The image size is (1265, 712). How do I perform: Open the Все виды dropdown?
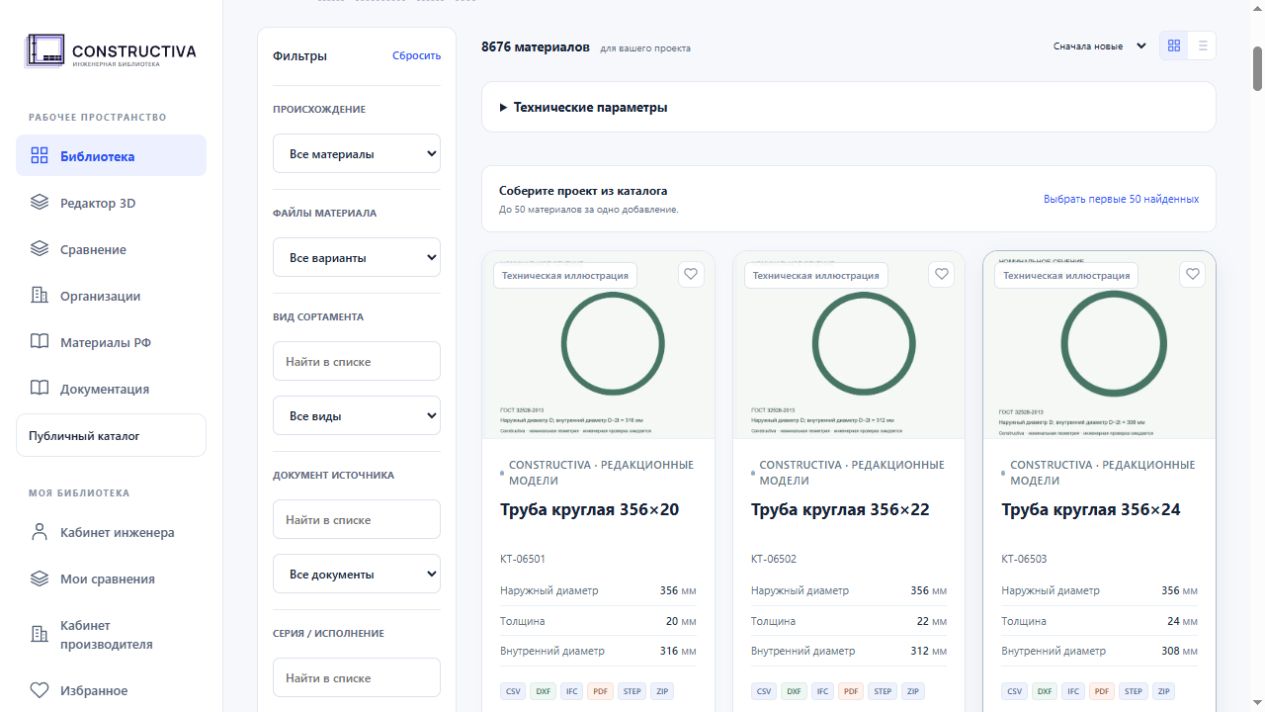click(357, 416)
